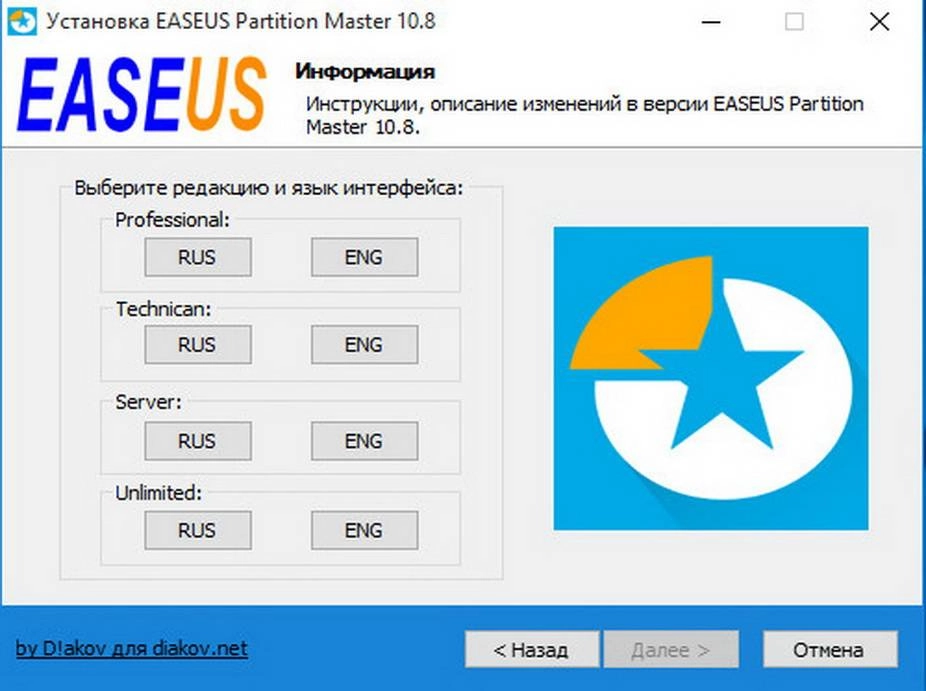926x691 pixels.
Task: Choose RUS under Professional edition
Action: pyautogui.click(x=198, y=257)
